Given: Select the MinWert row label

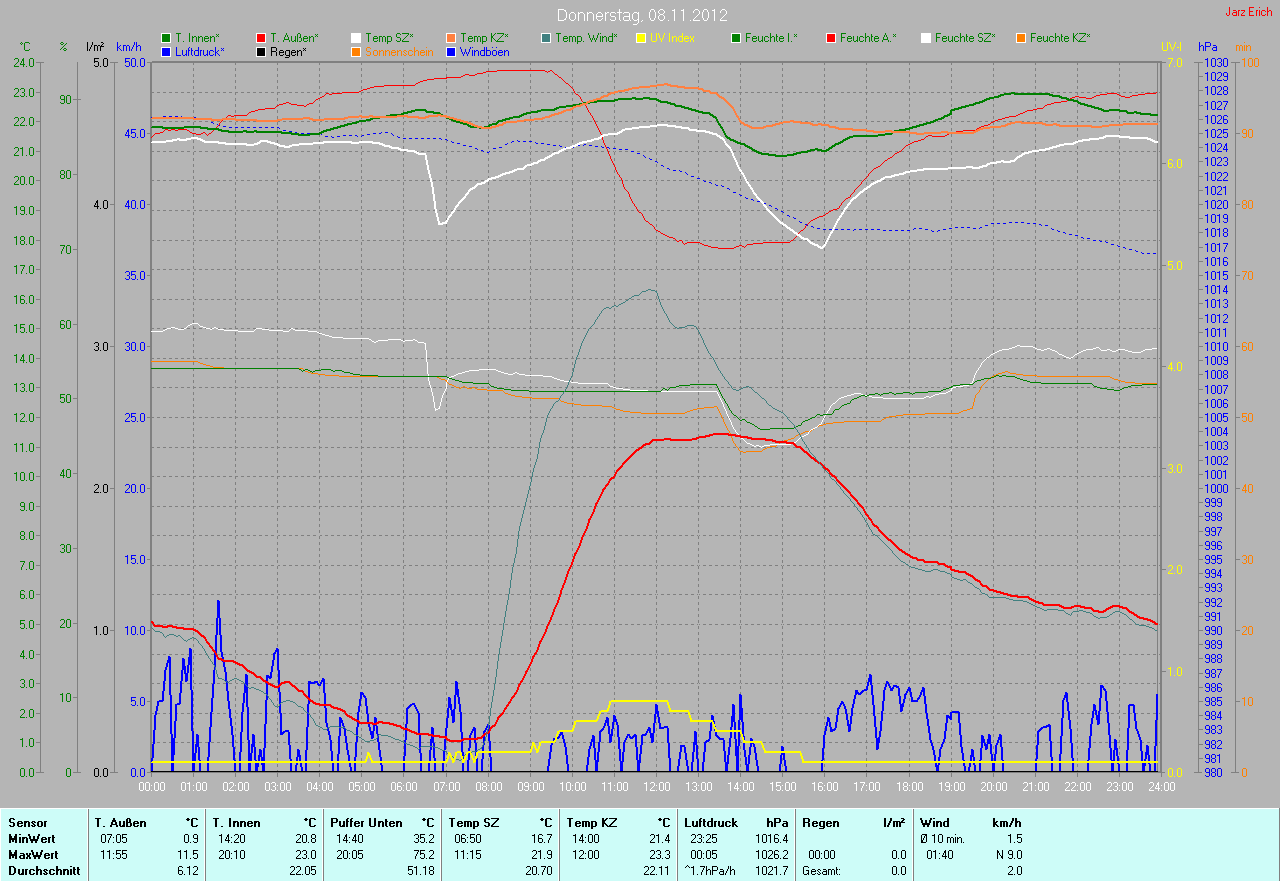Looking at the screenshot, I should [33, 838].
